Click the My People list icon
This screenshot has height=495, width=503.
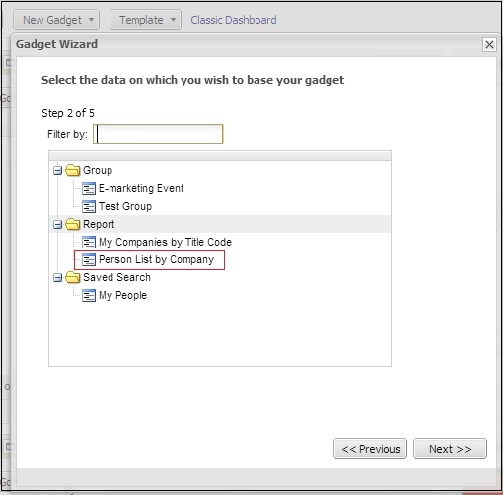(89, 296)
